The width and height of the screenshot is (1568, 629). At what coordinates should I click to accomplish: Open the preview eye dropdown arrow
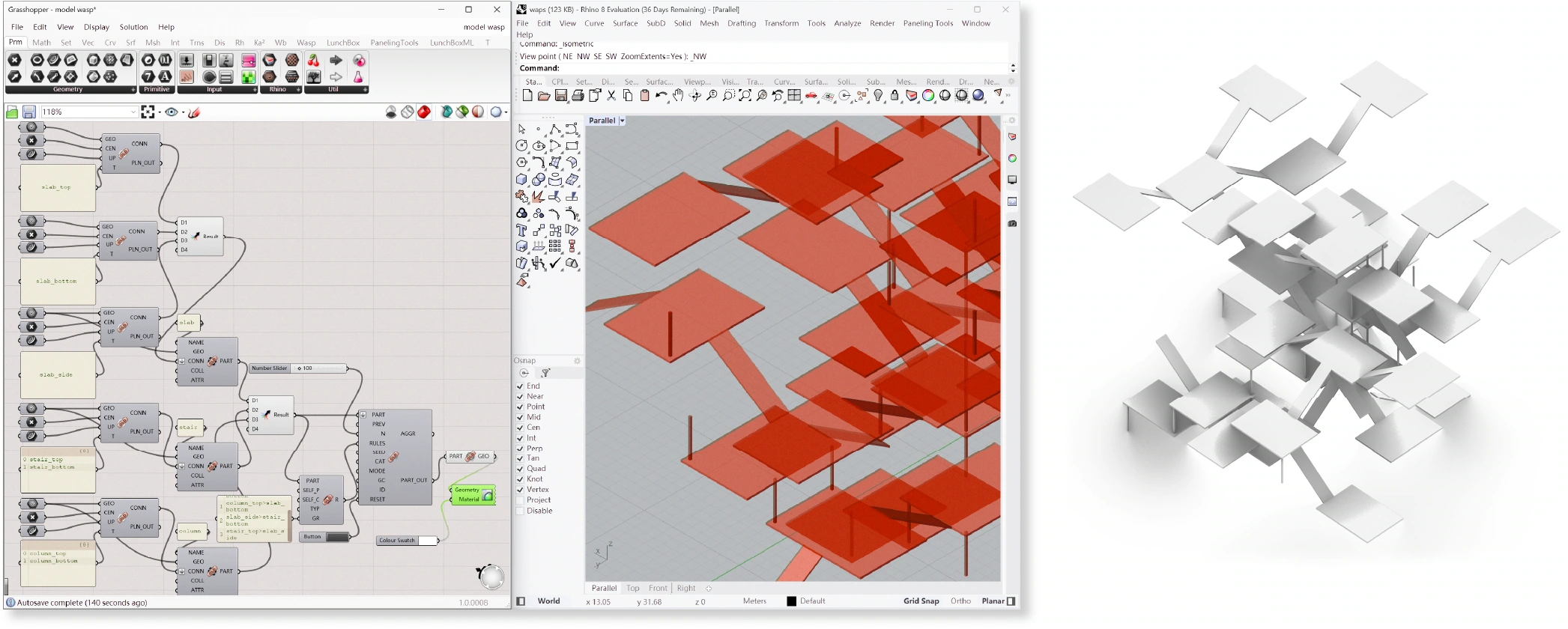pos(183,112)
